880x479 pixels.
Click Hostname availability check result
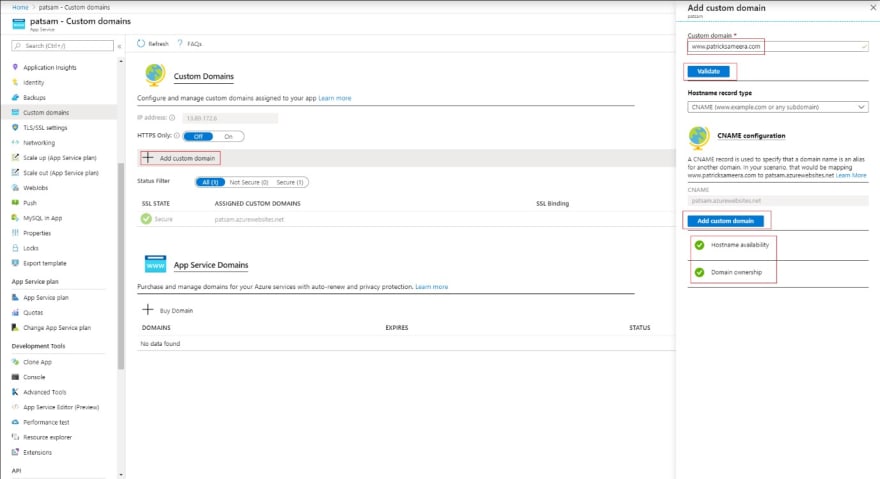coord(732,245)
